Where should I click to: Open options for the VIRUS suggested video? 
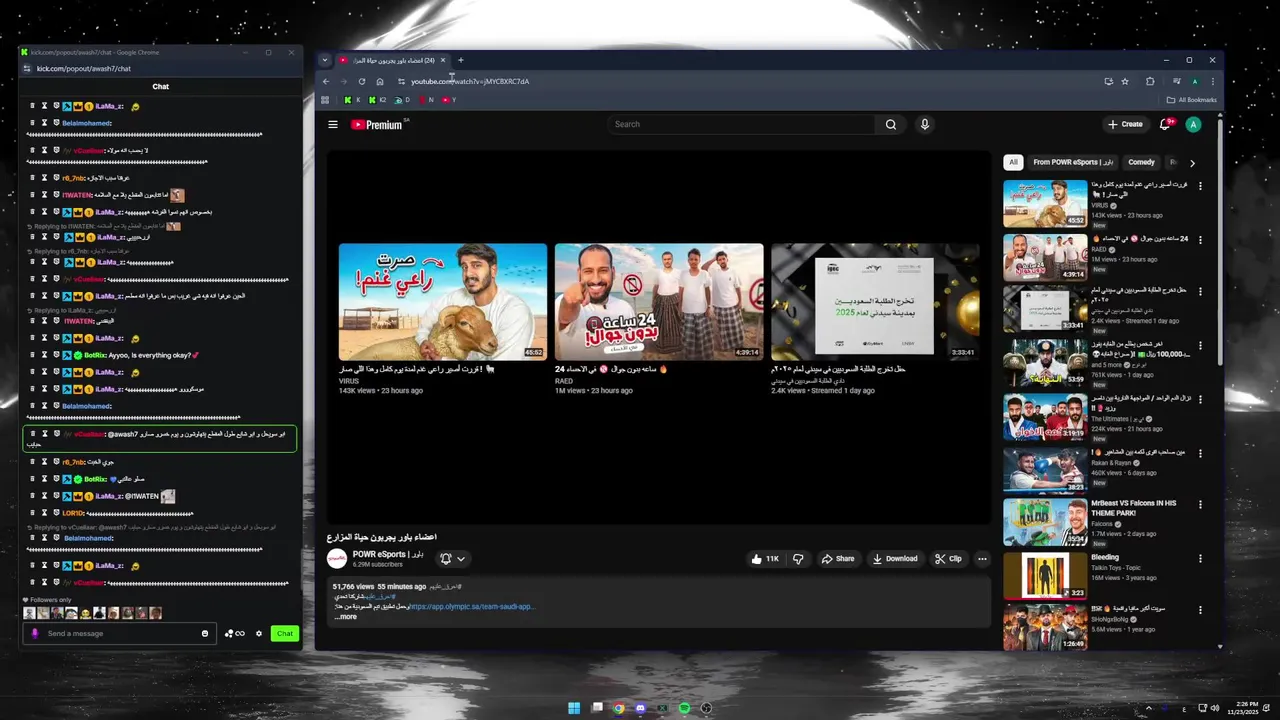point(1200,186)
